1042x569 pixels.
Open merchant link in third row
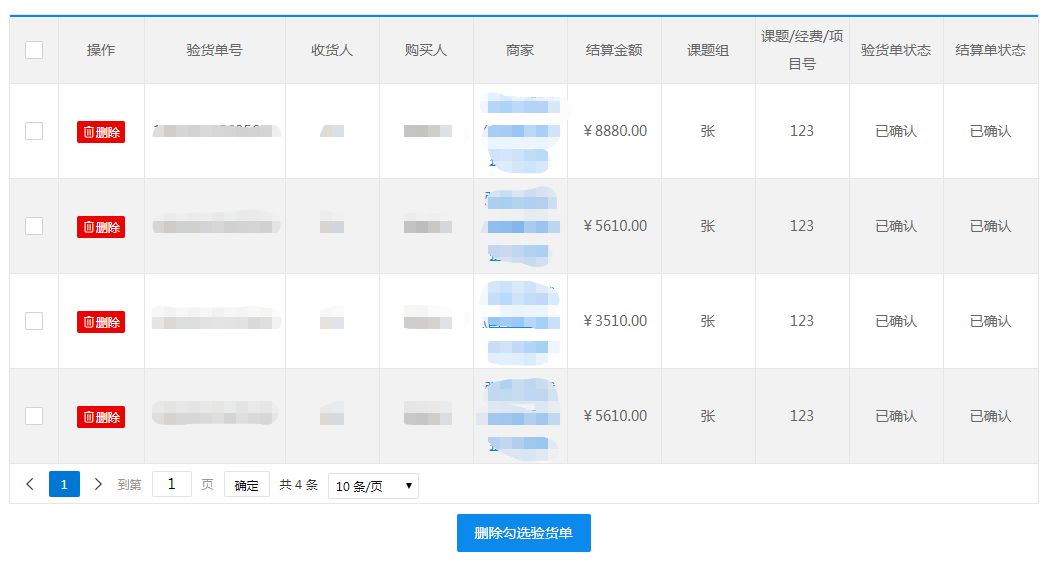pyautogui.click(x=519, y=321)
